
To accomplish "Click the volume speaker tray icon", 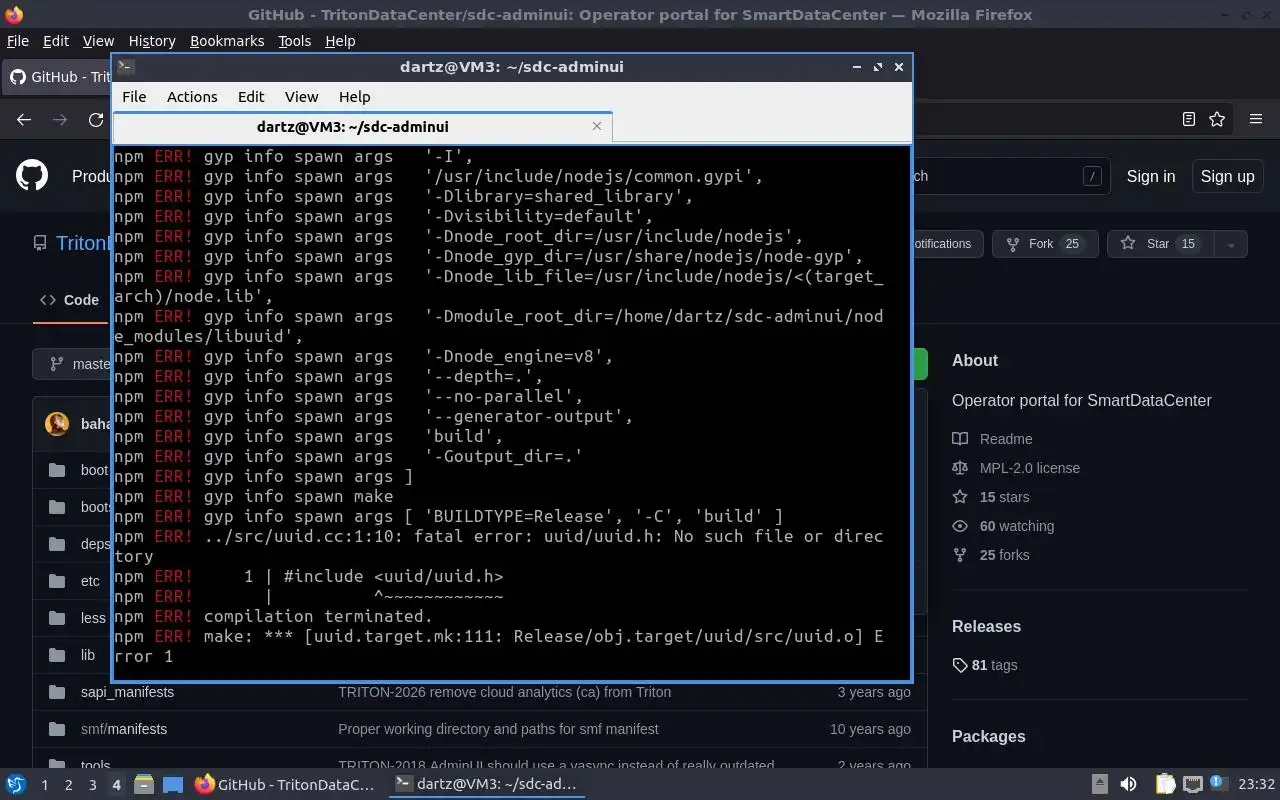I will pyautogui.click(x=1128, y=785).
